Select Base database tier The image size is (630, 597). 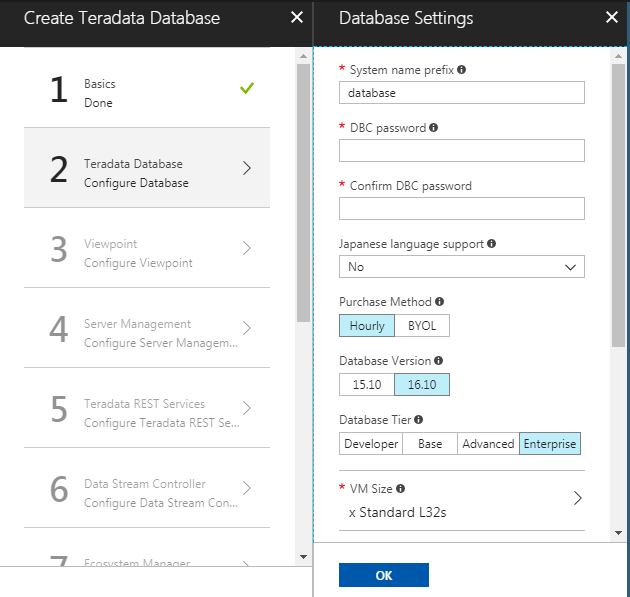[430, 444]
